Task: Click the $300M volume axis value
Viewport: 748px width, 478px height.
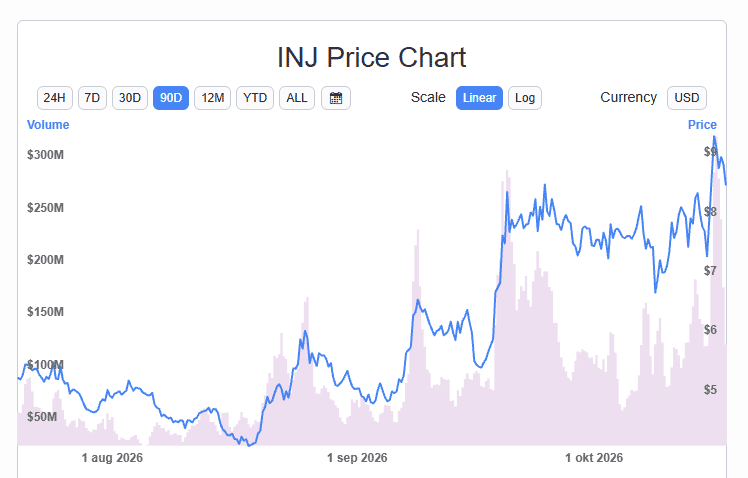Action: point(45,155)
